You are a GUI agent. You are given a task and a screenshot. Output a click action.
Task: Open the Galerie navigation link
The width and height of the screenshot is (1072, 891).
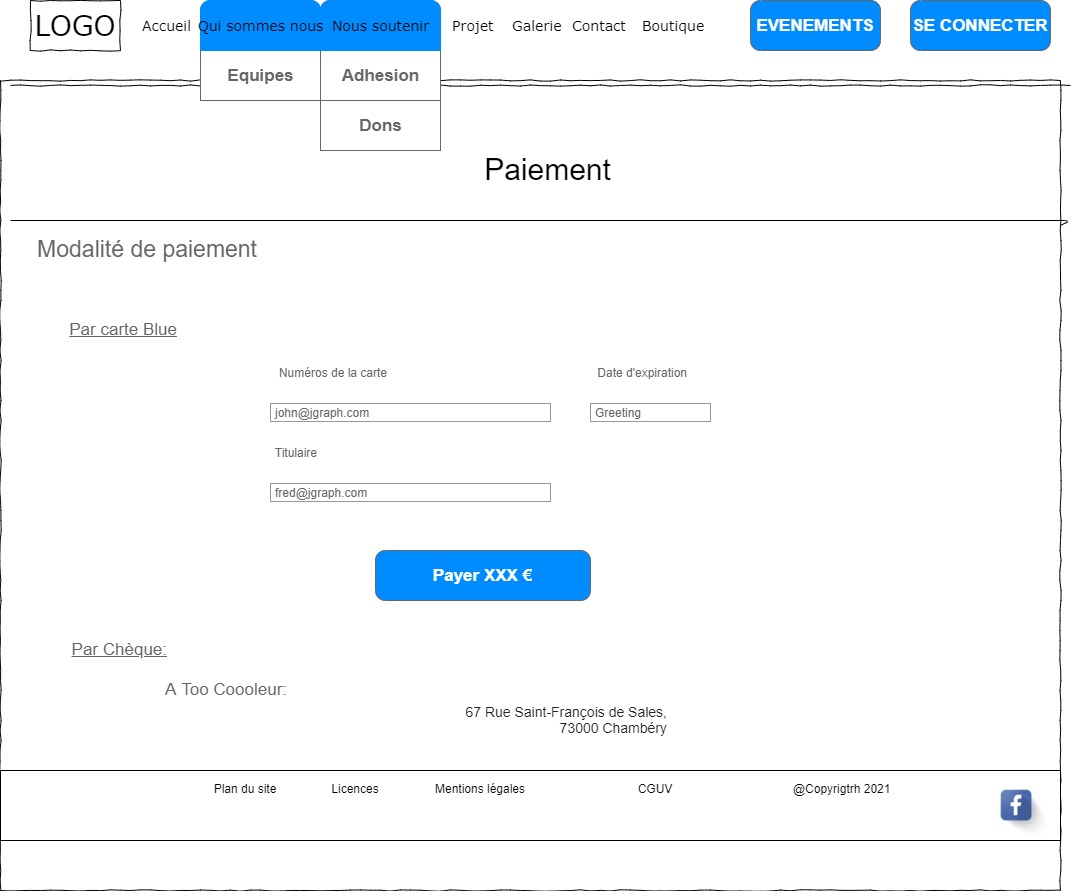(x=536, y=26)
